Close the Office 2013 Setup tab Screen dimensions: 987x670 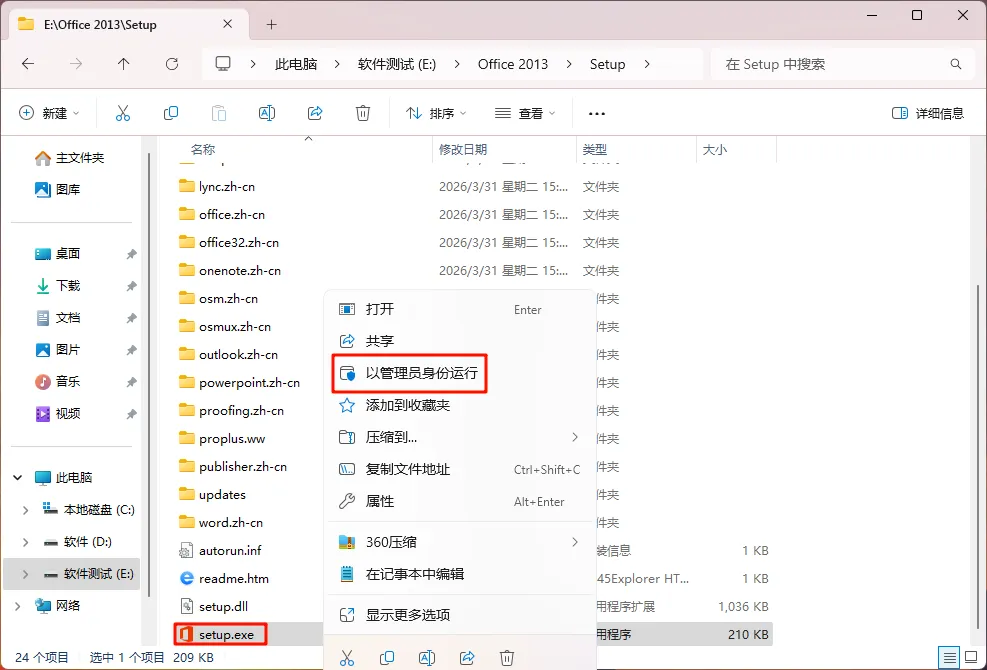coord(228,24)
